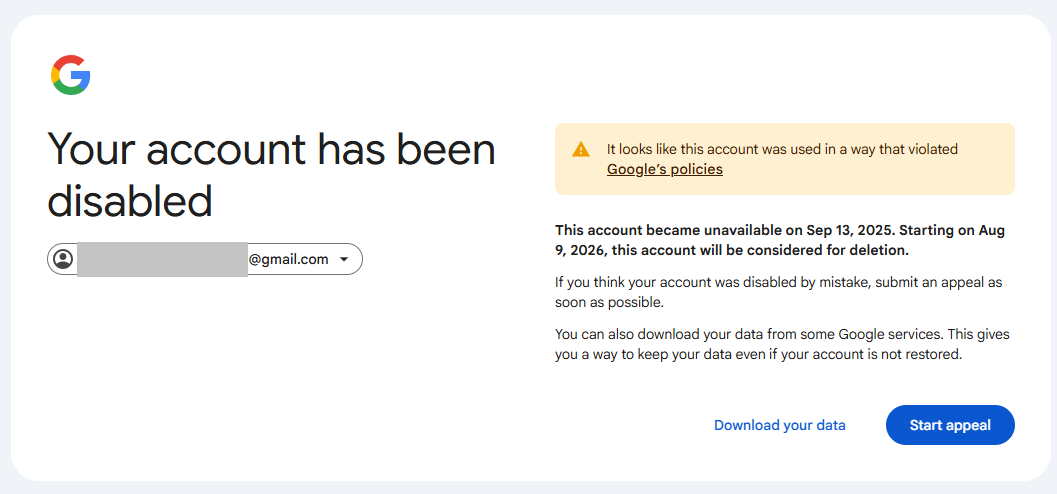The width and height of the screenshot is (1057, 494).
Task: Expand the account switcher dropdown arrow
Action: pos(344,260)
